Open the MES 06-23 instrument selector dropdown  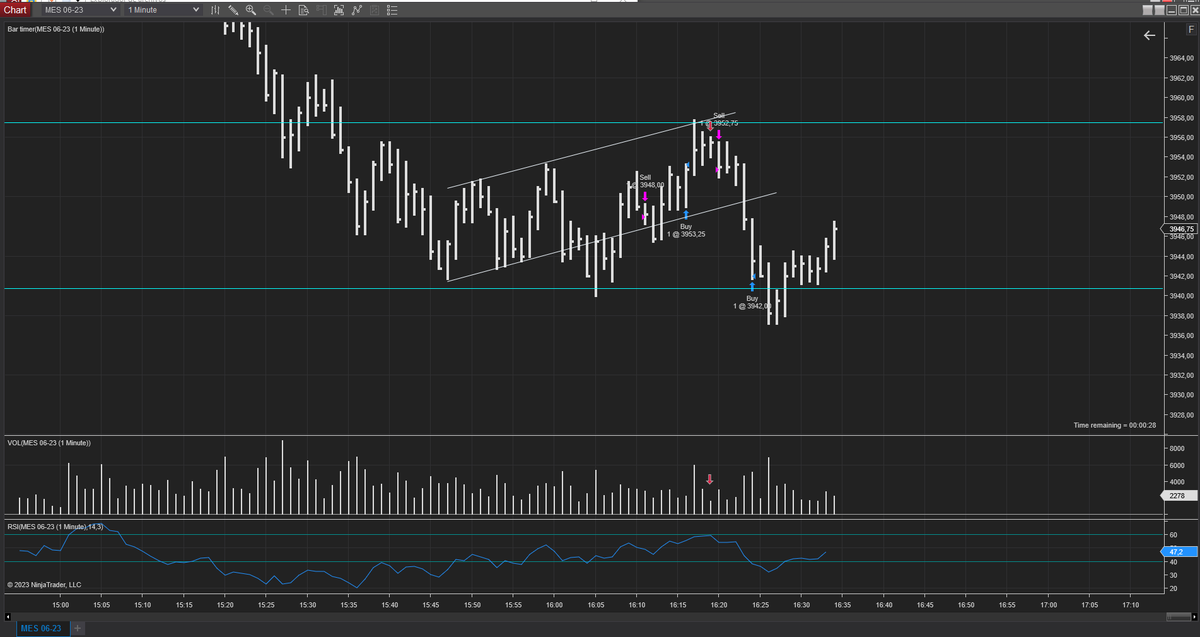(80, 10)
